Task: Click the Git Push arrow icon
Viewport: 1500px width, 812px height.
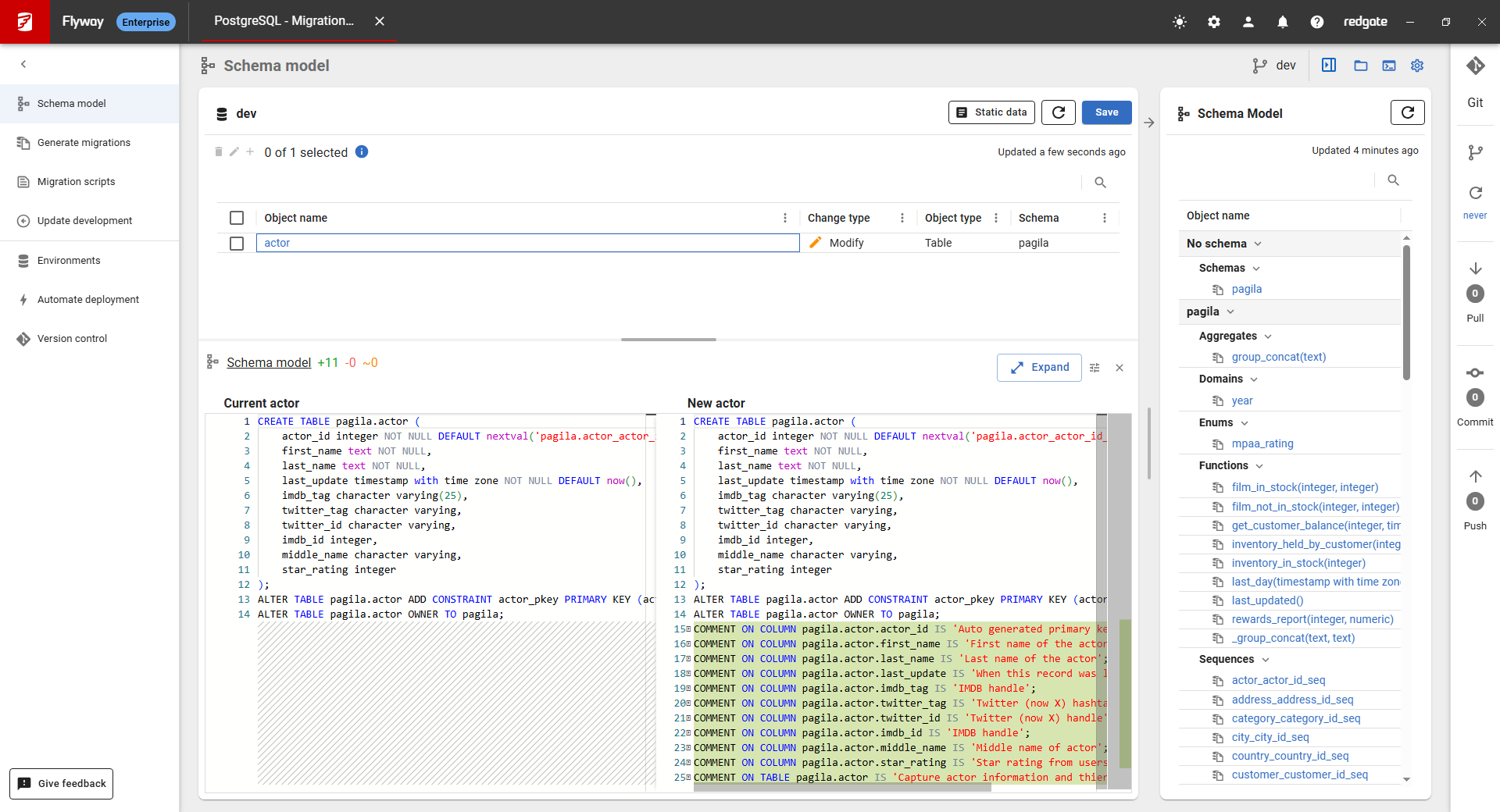Action: [x=1475, y=476]
